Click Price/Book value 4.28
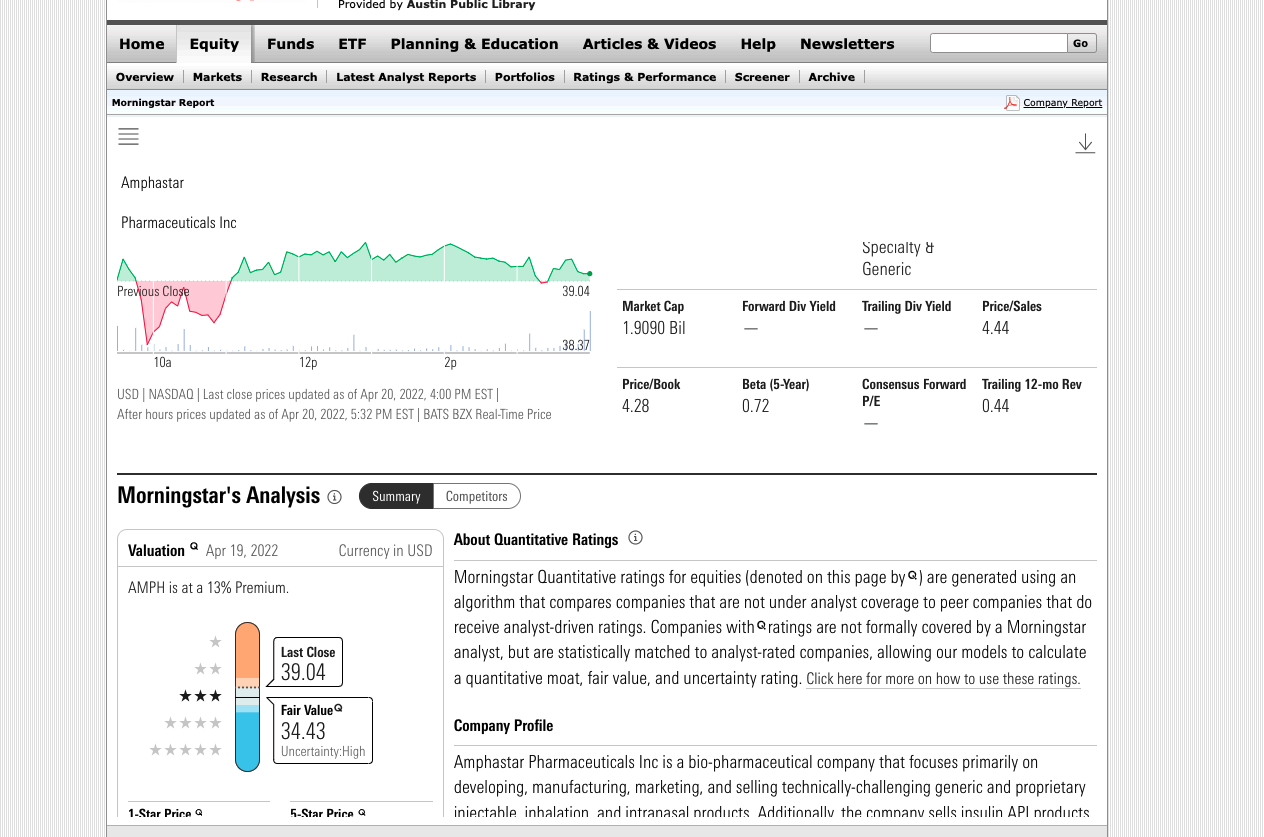 636,406
